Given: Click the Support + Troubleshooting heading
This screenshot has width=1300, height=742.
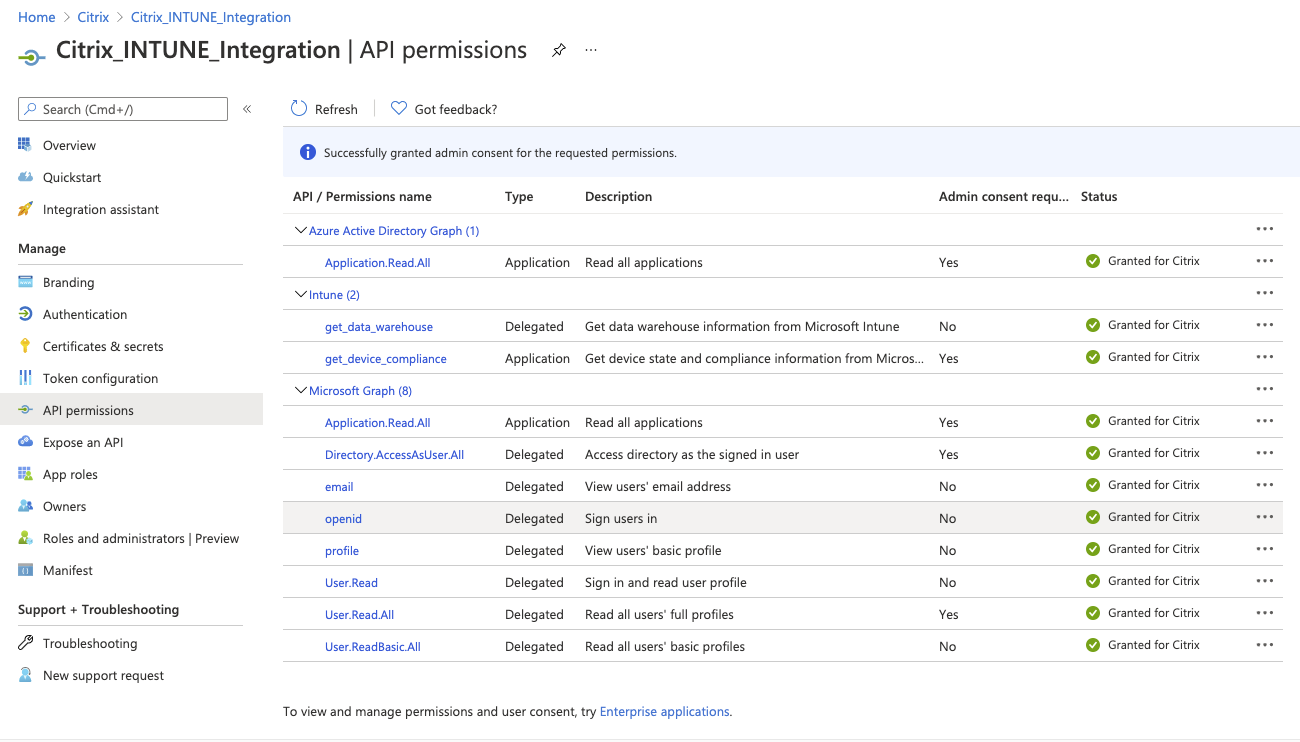Looking at the screenshot, I should coord(98,609).
